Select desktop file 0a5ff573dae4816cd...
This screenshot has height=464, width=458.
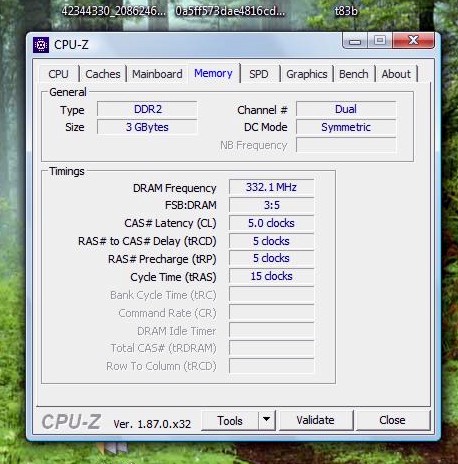[x=230, y=11]
